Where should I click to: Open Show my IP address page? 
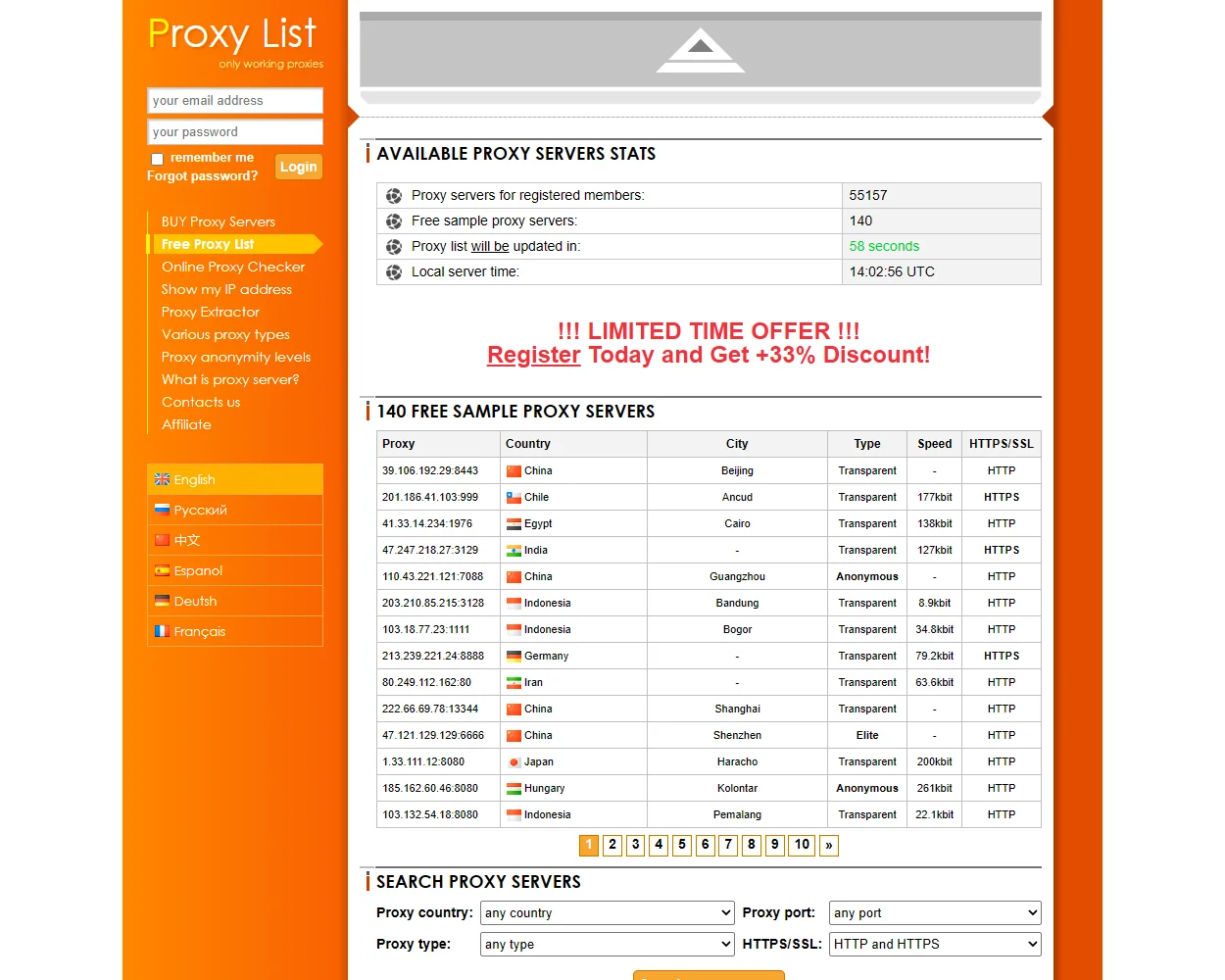pos(226,289)
